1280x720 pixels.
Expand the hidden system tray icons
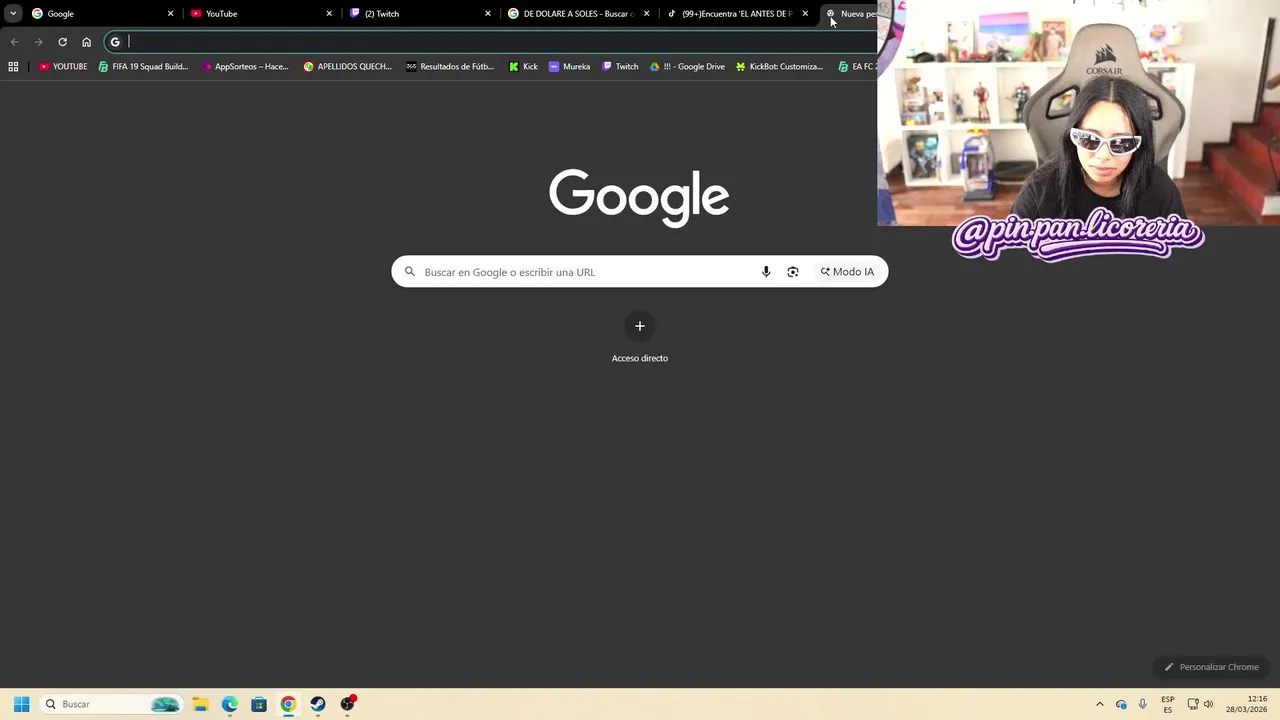click(x=1100, y=704)
